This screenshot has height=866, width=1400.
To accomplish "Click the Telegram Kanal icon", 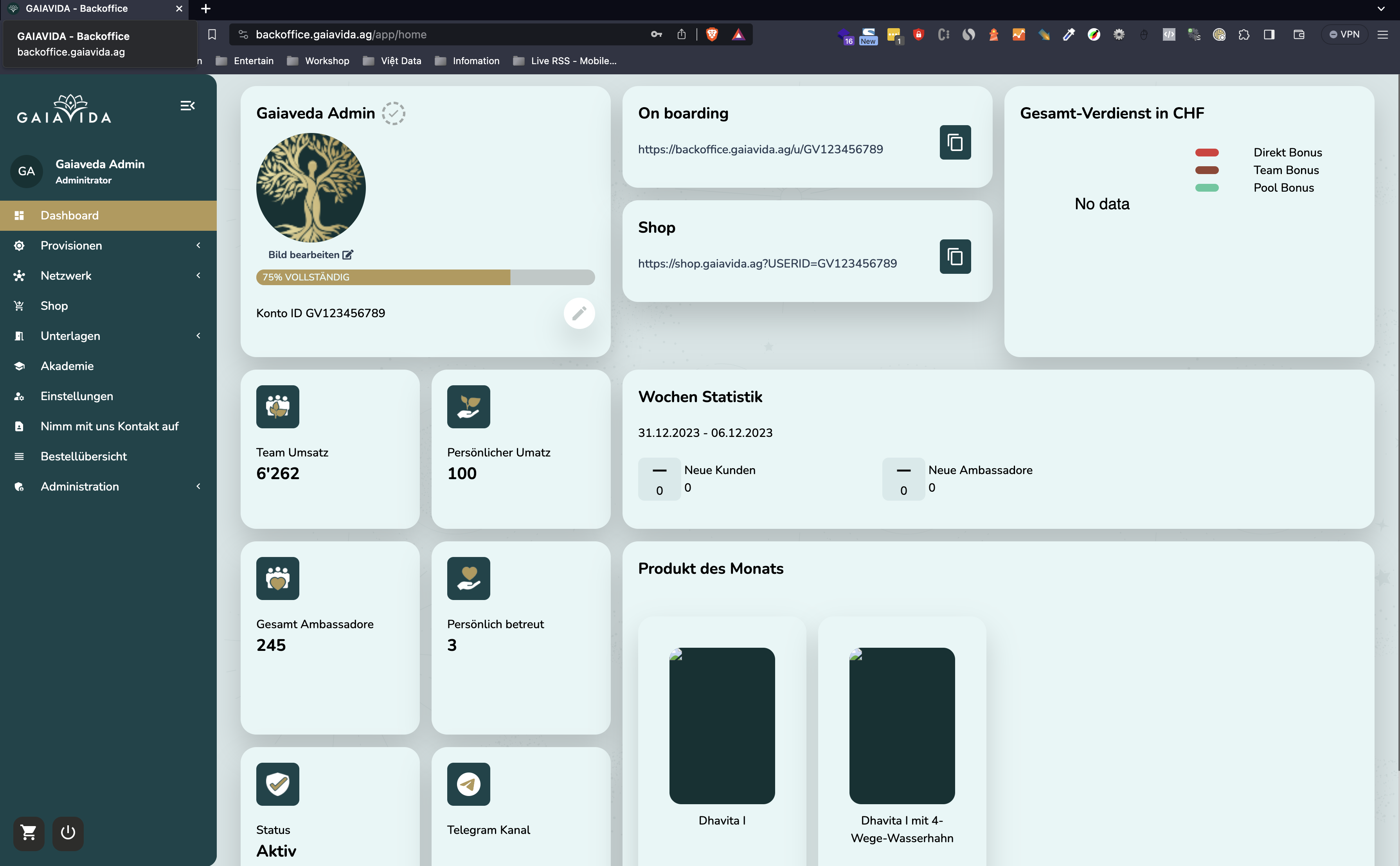I will coord(468,784).
